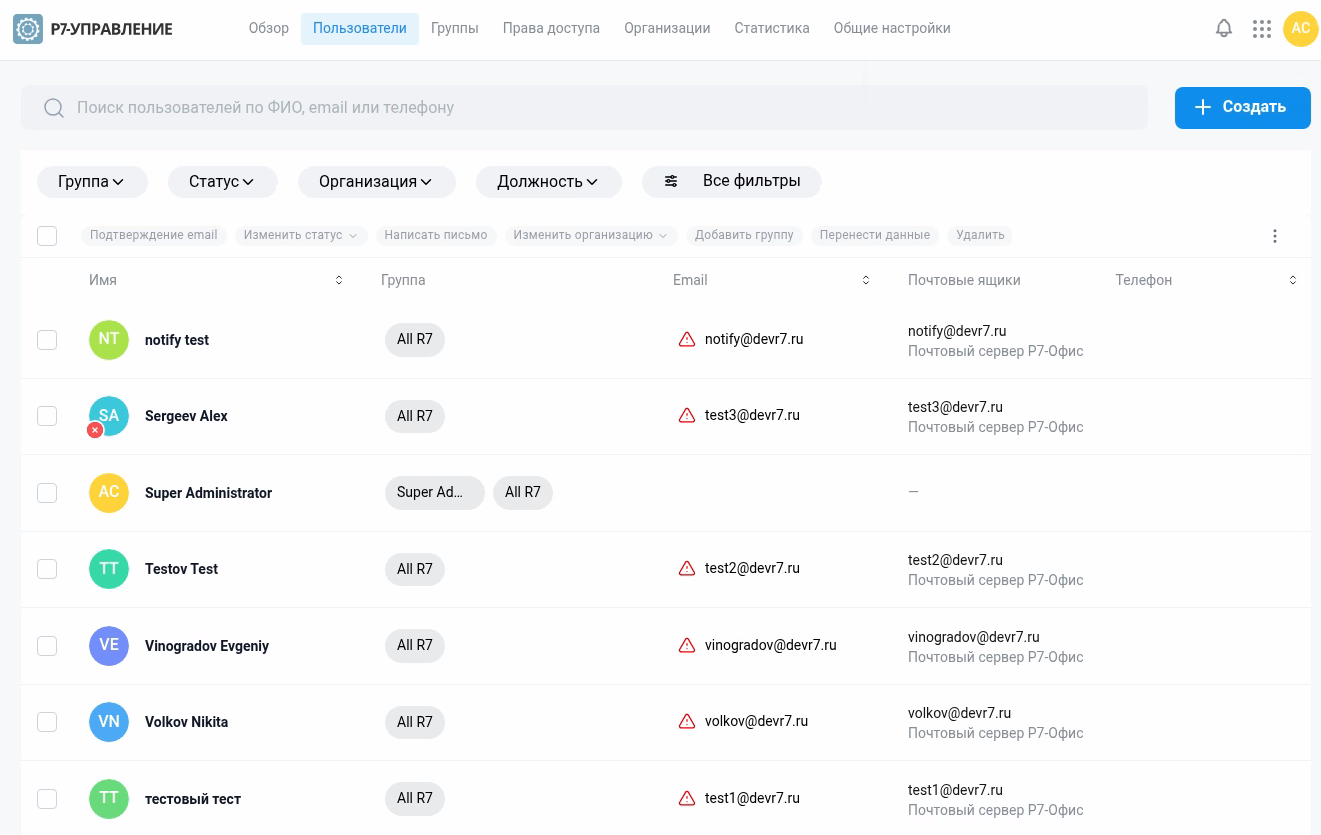Open the Статус filter dropdown
Image resolution: width=1321 pixels, height=835 pixels.
222,182
